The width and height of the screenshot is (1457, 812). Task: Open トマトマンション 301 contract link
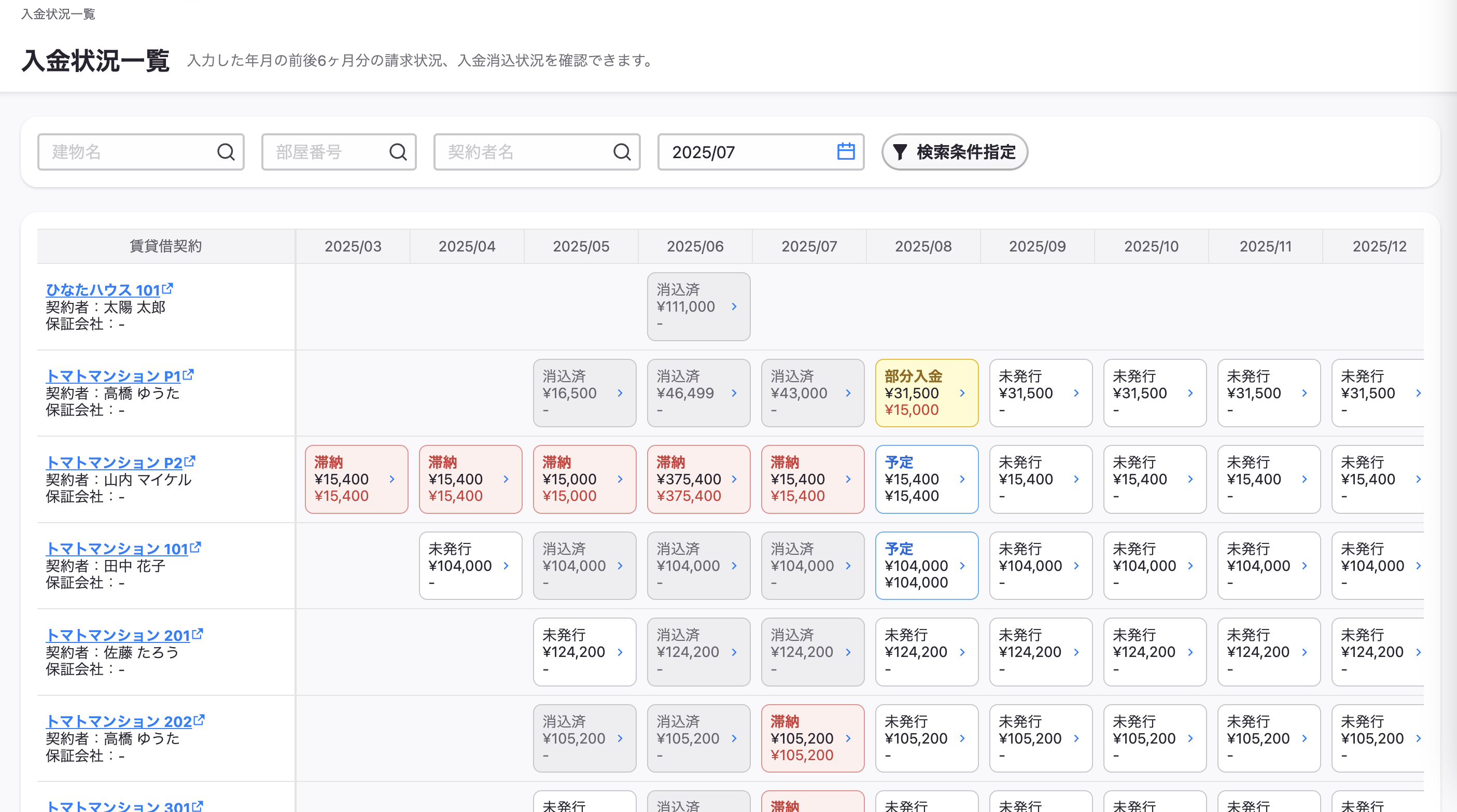(118, 806)
